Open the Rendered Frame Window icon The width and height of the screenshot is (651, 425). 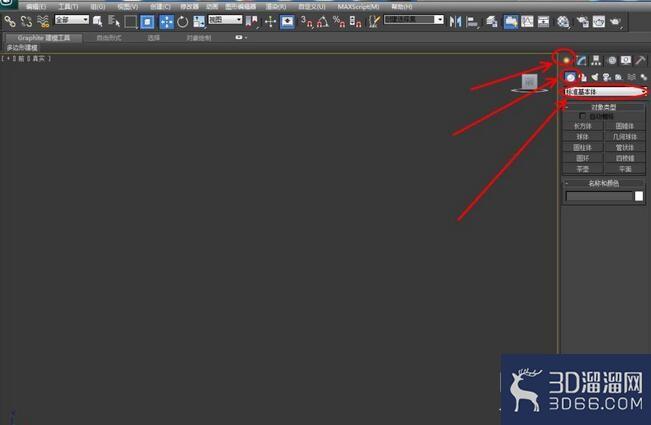pyautogui.click(x=599, y=21)
